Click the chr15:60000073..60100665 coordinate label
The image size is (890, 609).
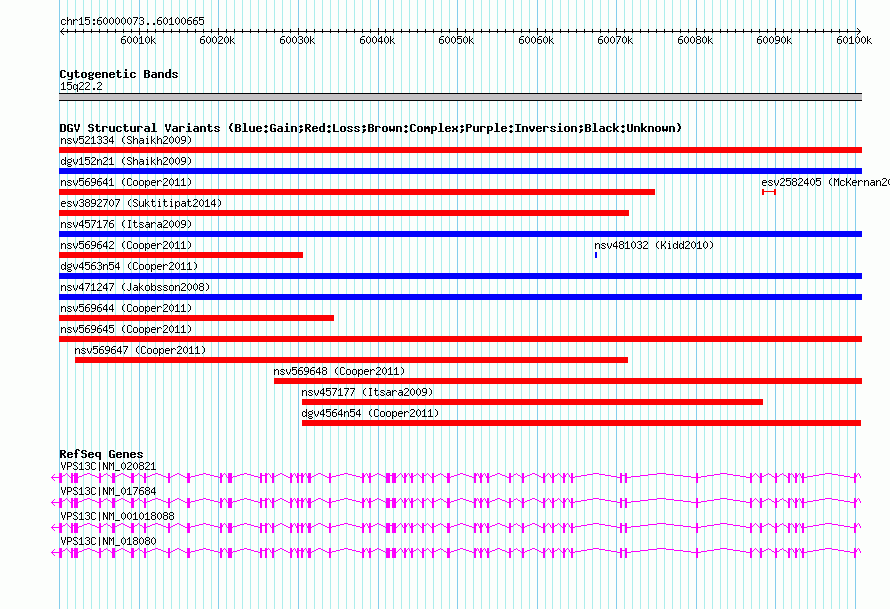[132, 21]
